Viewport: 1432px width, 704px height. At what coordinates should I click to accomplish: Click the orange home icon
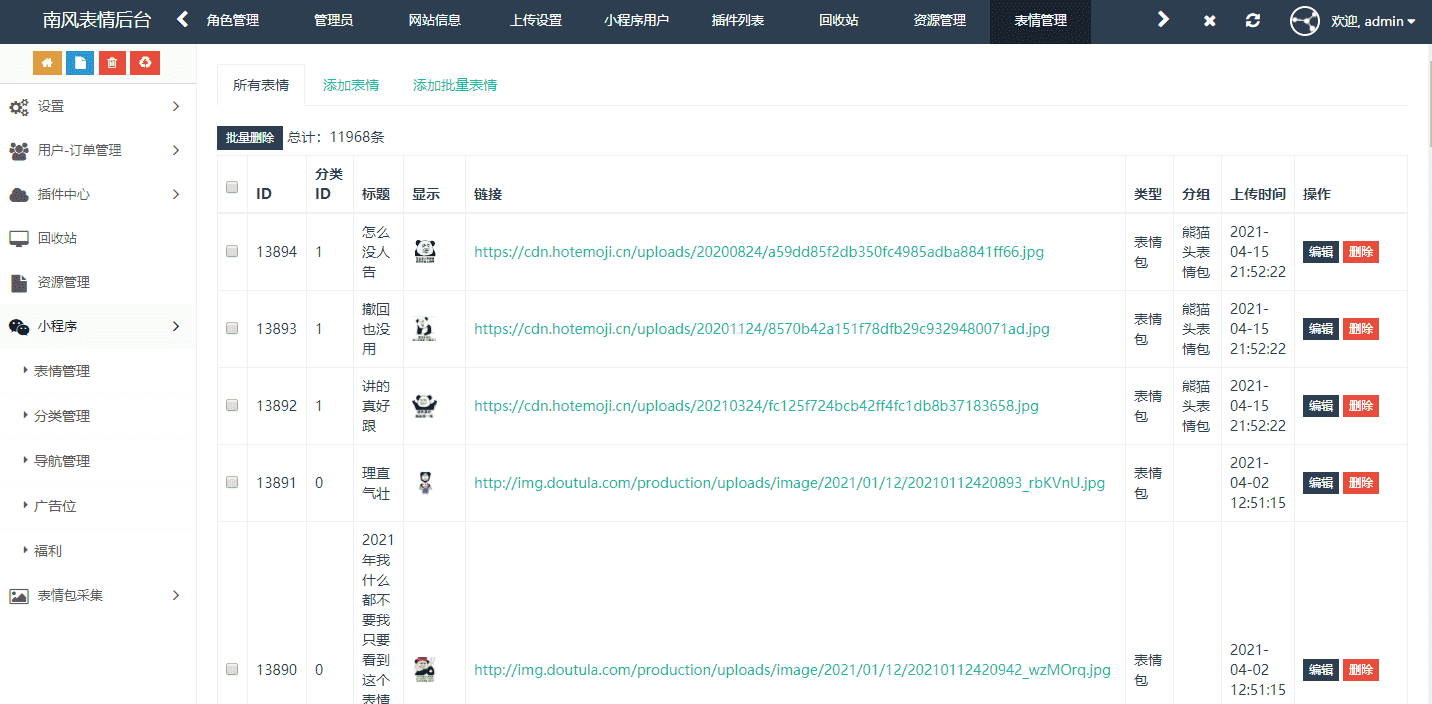click(x=47, y=62)
